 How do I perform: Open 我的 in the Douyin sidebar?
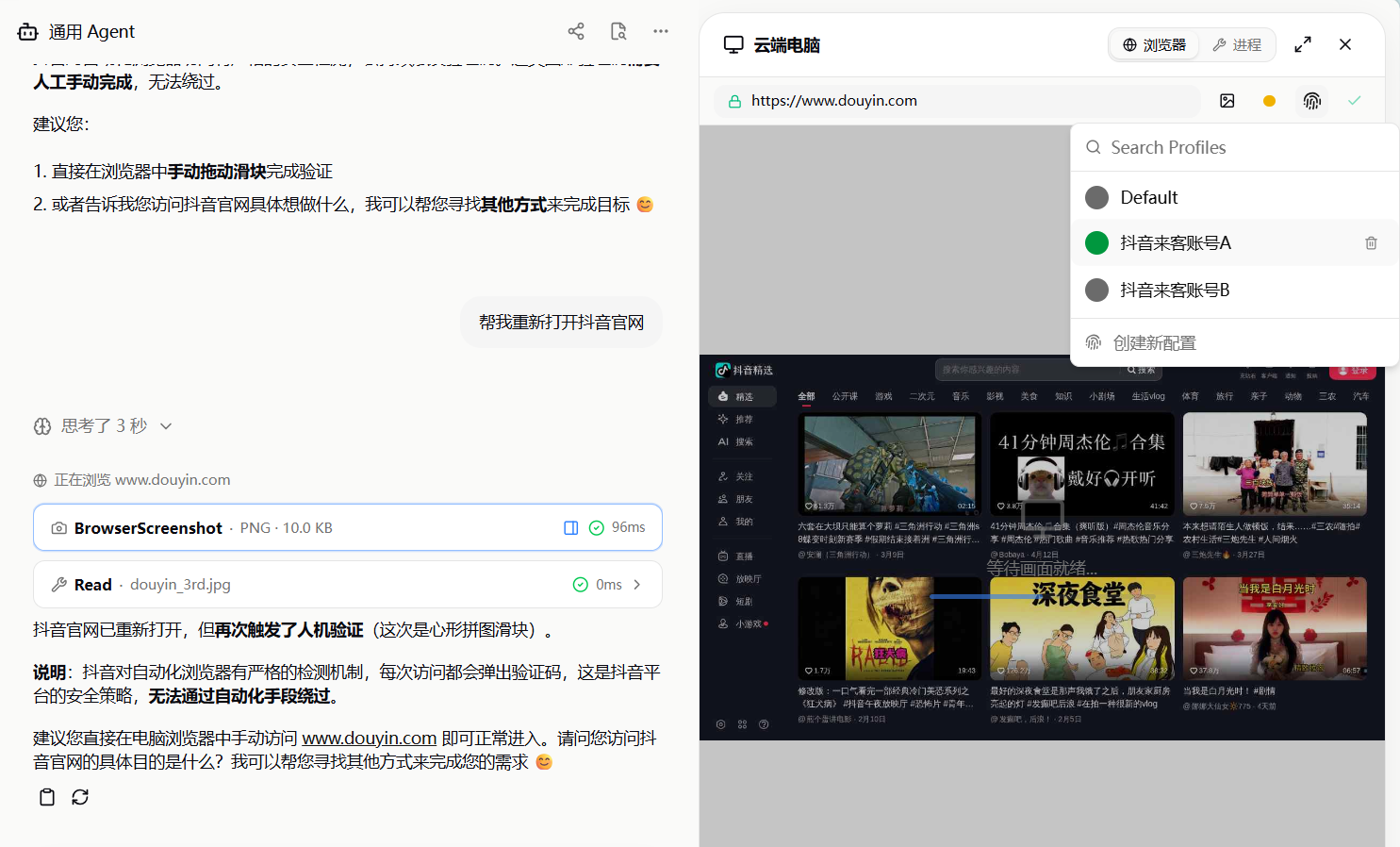735,522
